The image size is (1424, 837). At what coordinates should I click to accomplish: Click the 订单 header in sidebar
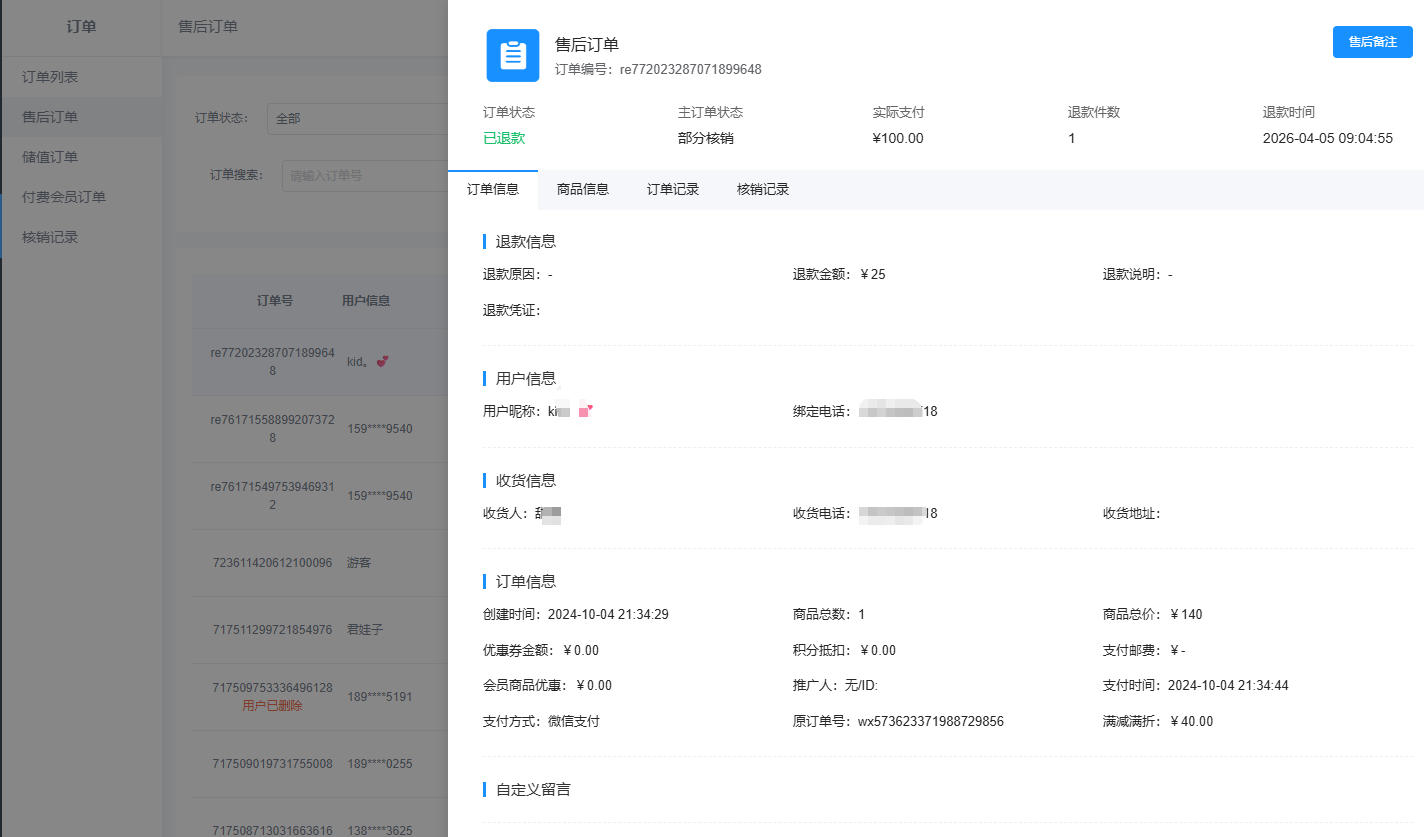[x=81, y=27]
